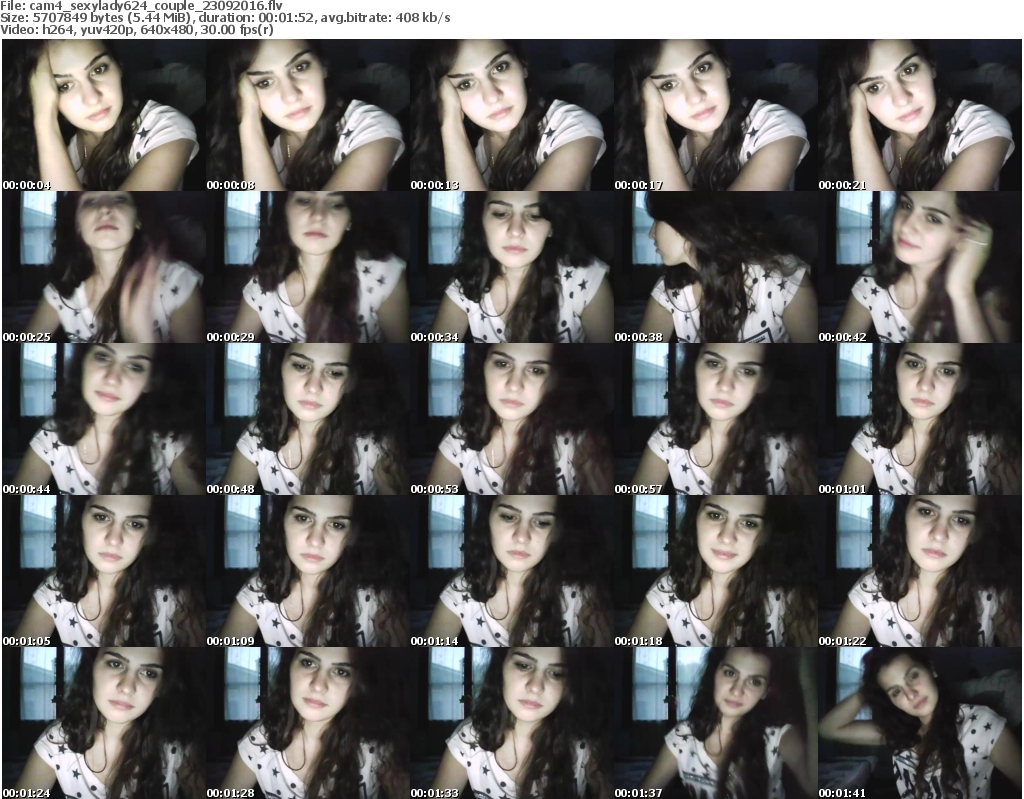
Task: Open the frame stamped 00:00:42
Action: [920, 267]
